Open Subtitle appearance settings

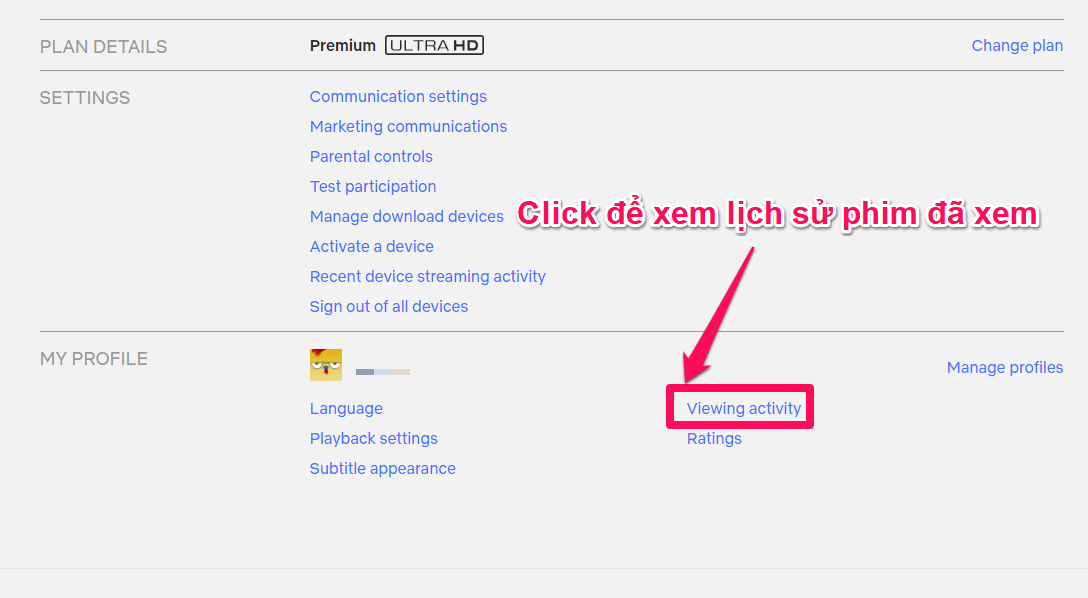click(382, 468)
